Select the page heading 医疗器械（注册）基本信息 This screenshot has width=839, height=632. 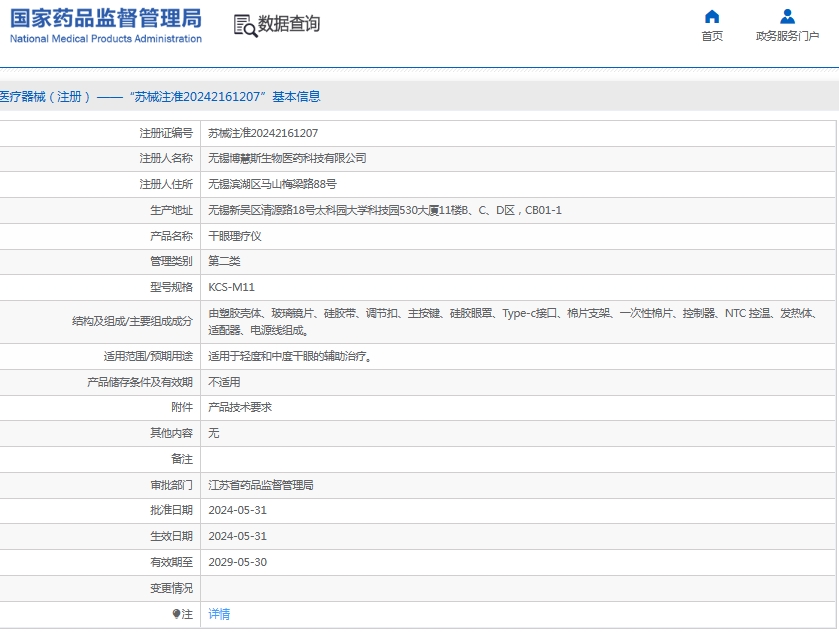[160, 97]
